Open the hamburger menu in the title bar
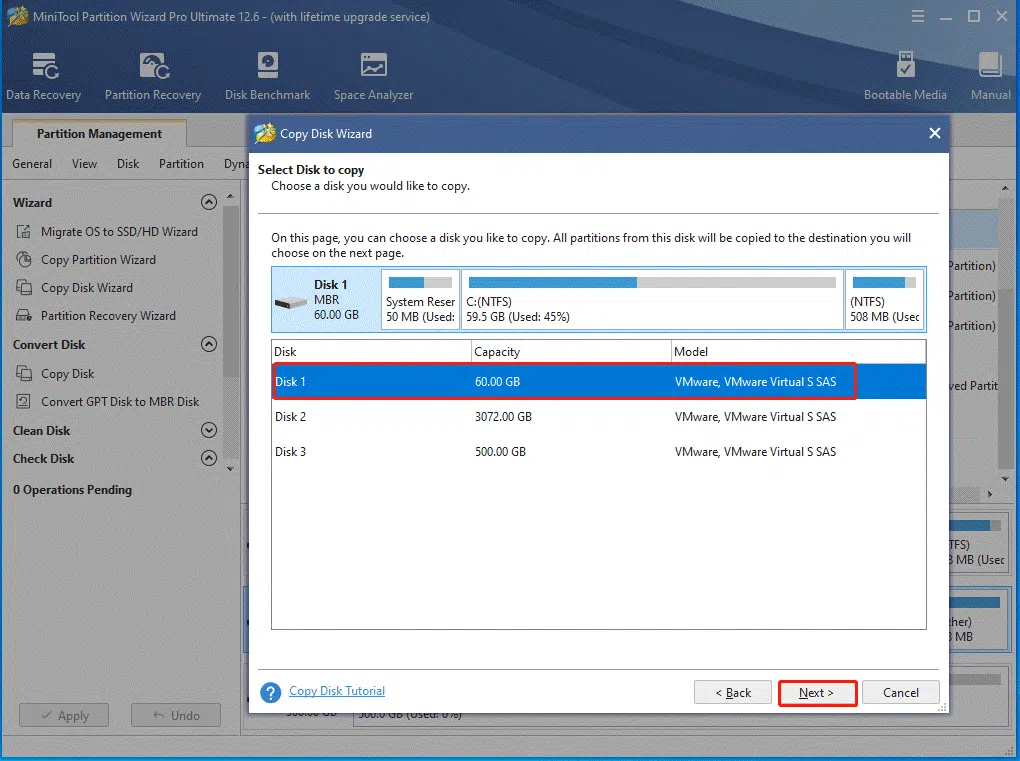This screenshot has width=1020, height=761. 918,16
